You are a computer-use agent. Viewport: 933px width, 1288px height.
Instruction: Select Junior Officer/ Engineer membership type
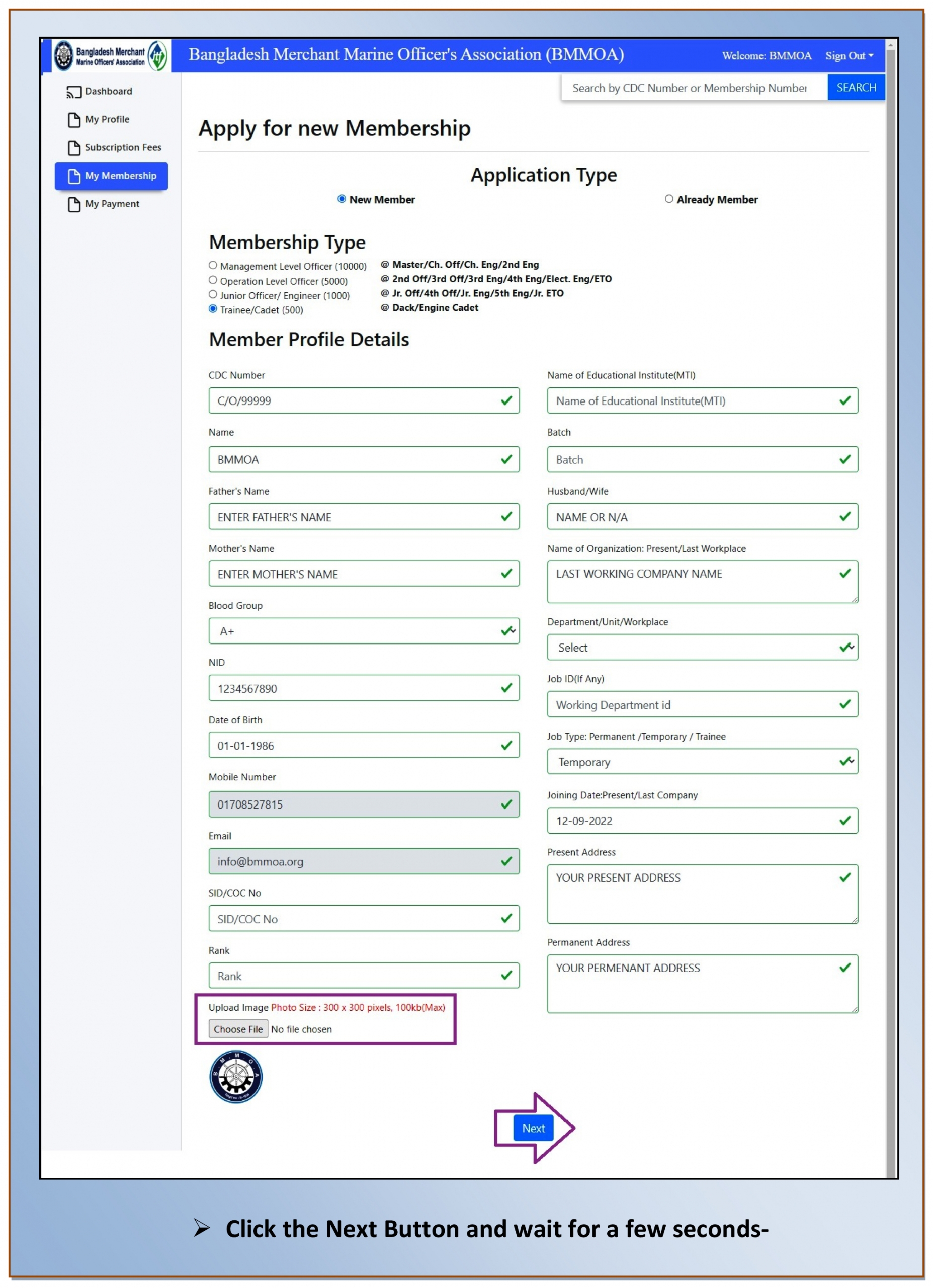[x=213, y=295]
